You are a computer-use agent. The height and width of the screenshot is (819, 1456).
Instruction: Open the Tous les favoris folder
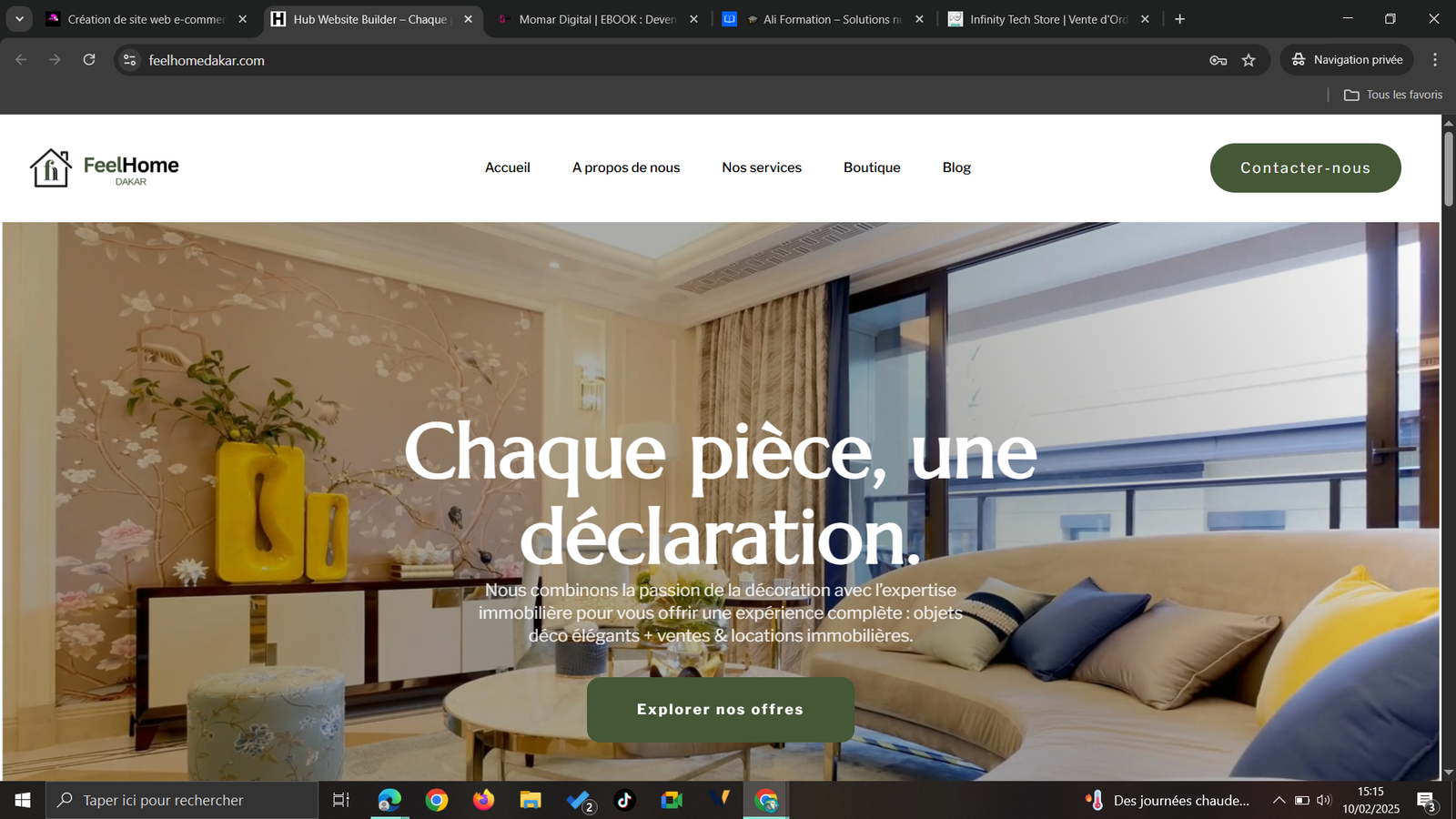point(1393,95)
